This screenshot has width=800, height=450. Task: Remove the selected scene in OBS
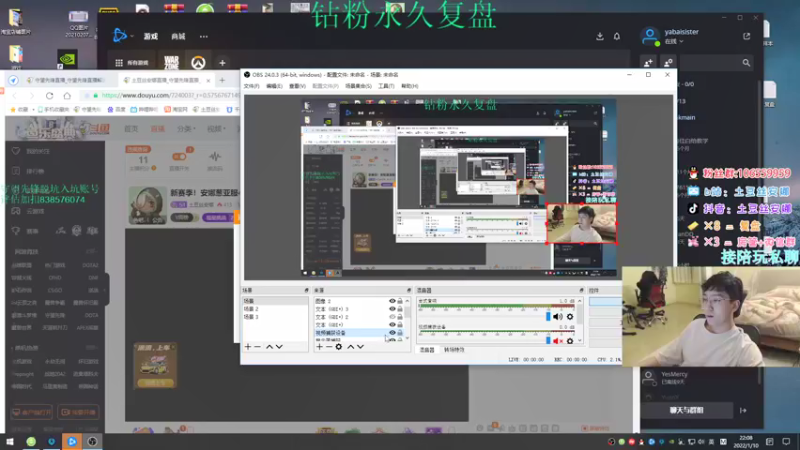click(x=258, y=347)
